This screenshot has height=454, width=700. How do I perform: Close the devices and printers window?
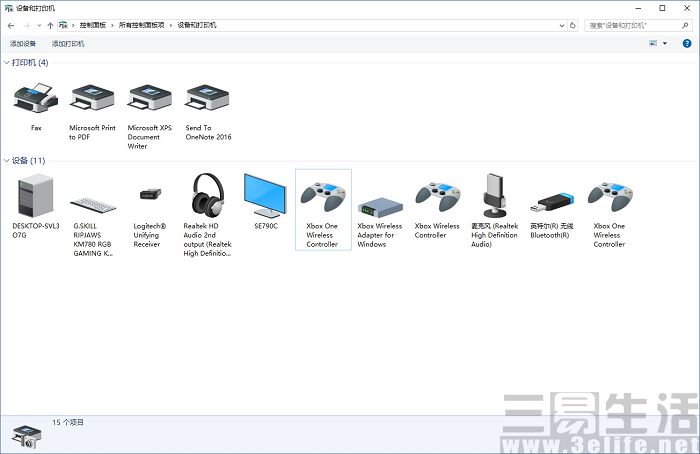687,8
